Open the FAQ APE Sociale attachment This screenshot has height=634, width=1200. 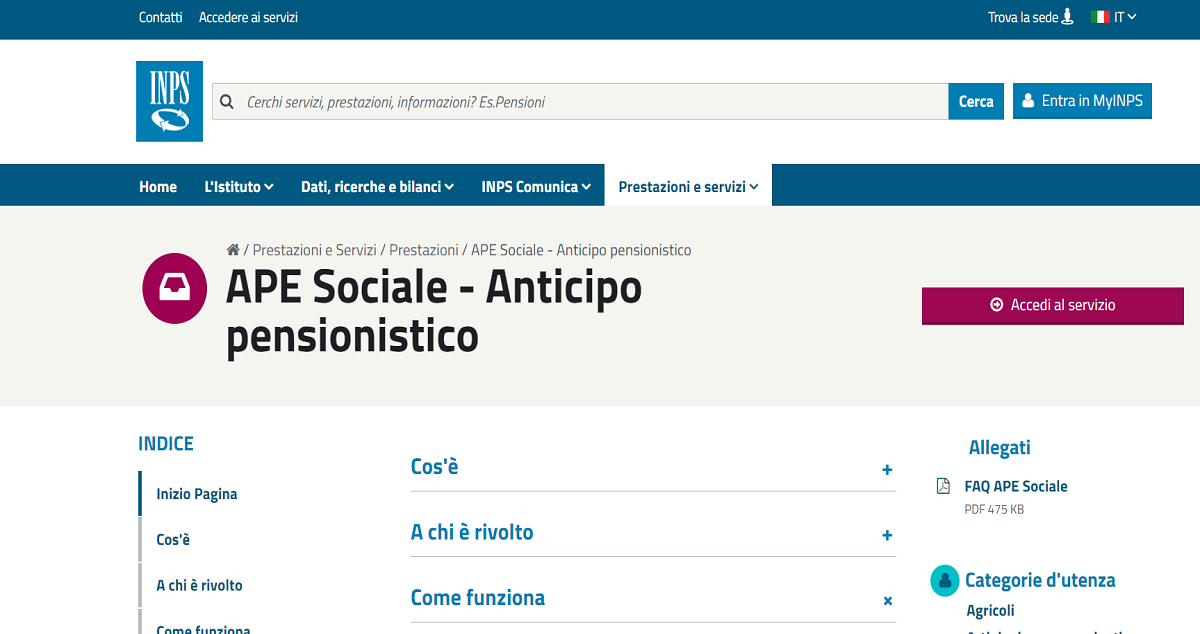coord(1016,486)
